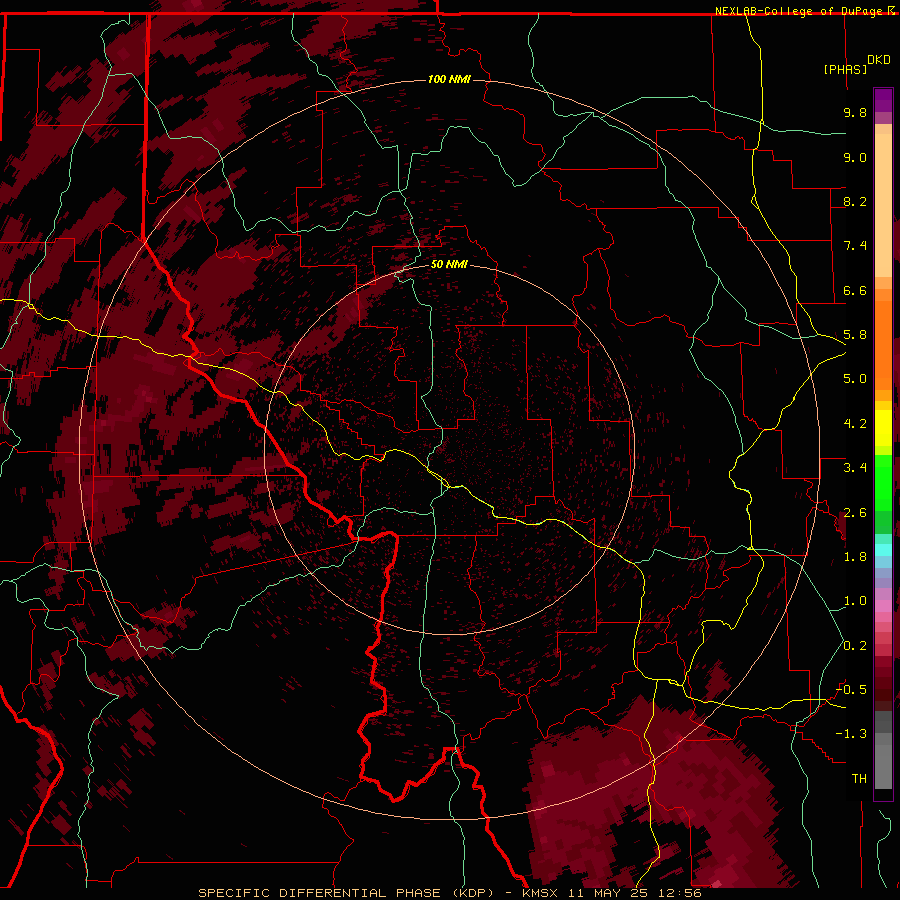Viewport: 900px width, 900px height.
Task: Click the orange segment of the color scale
Action: 883,344
